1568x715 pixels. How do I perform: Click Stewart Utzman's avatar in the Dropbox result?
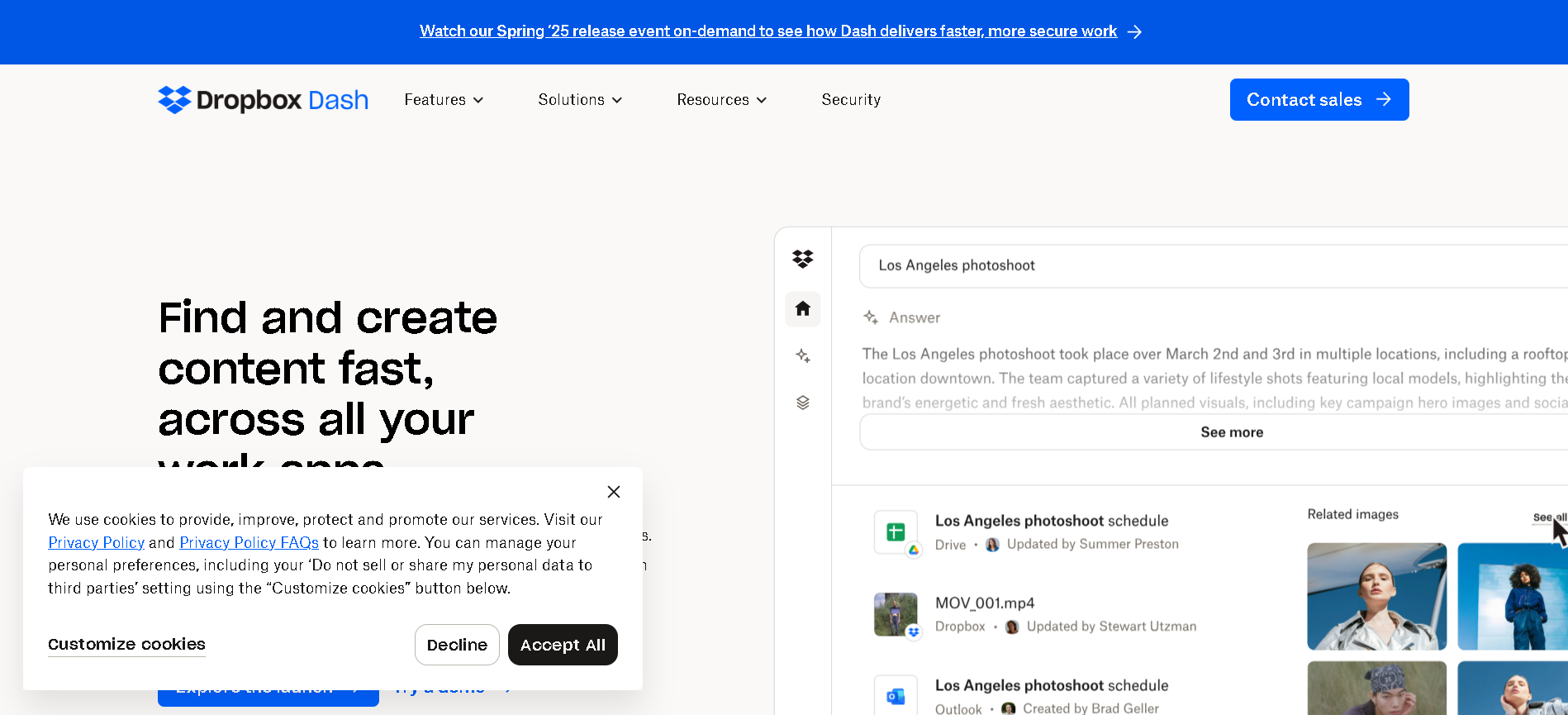1012,627
